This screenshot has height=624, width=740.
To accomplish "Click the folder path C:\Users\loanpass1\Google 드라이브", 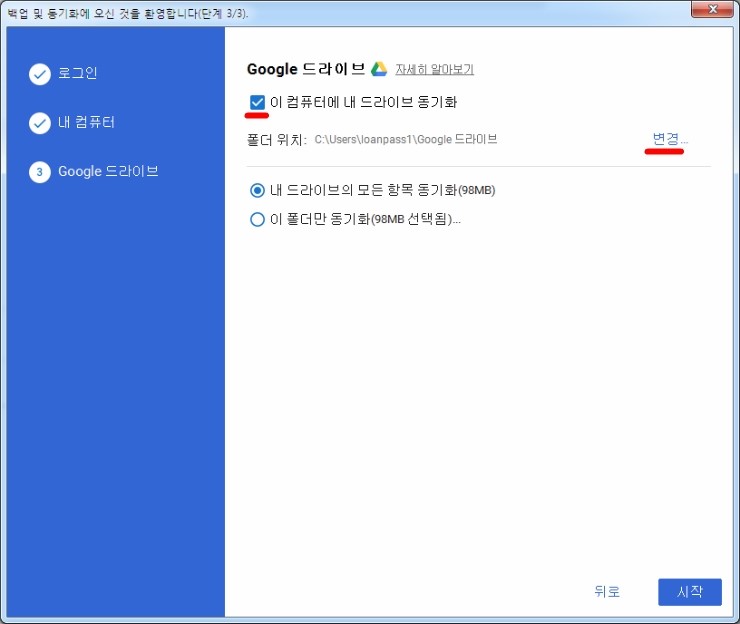I will 405,139.
